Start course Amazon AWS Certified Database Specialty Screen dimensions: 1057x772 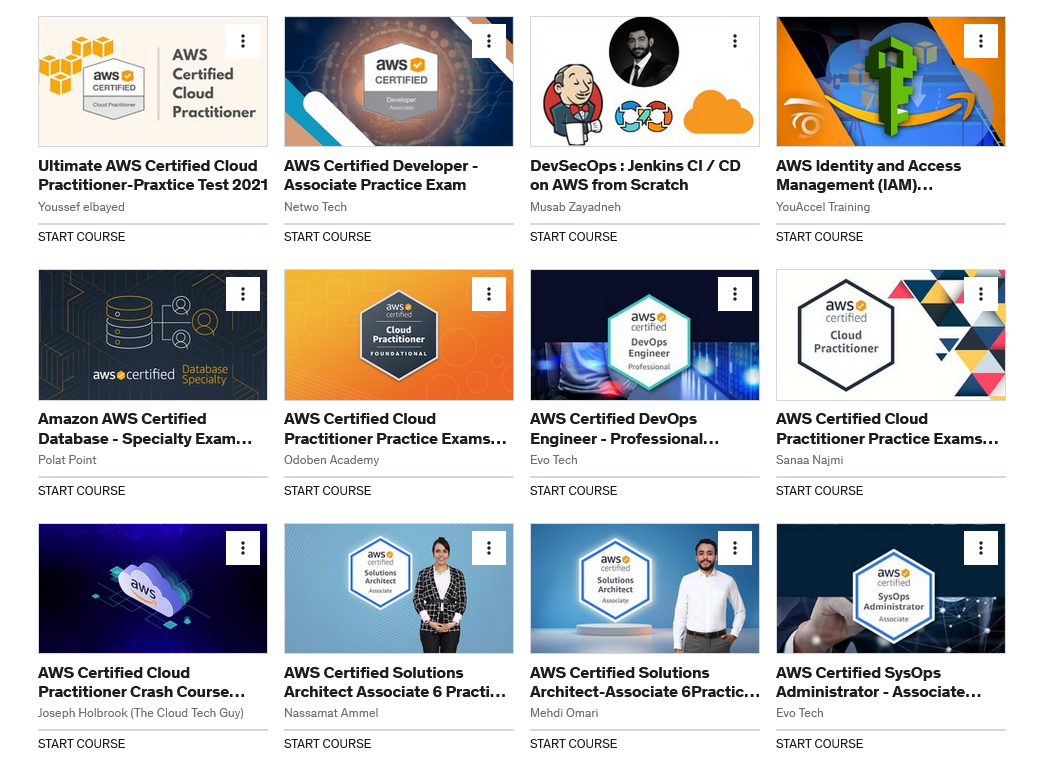[82, 491]
